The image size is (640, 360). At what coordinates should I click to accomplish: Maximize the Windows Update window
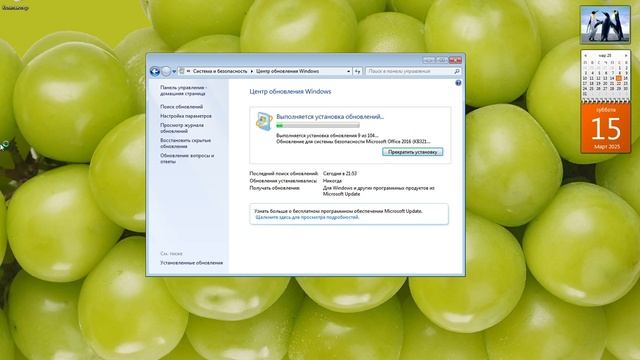point(442,60)
